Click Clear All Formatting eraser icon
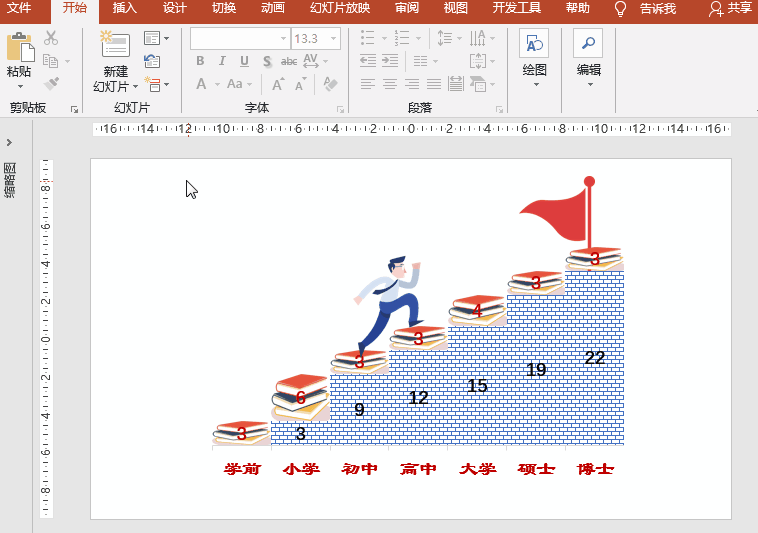 (330, 84)
